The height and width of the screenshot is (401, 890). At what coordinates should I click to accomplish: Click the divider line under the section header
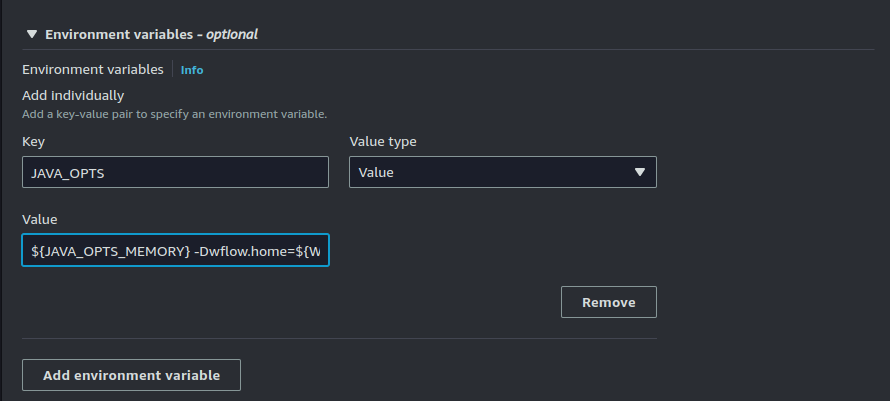pos(448,50)
